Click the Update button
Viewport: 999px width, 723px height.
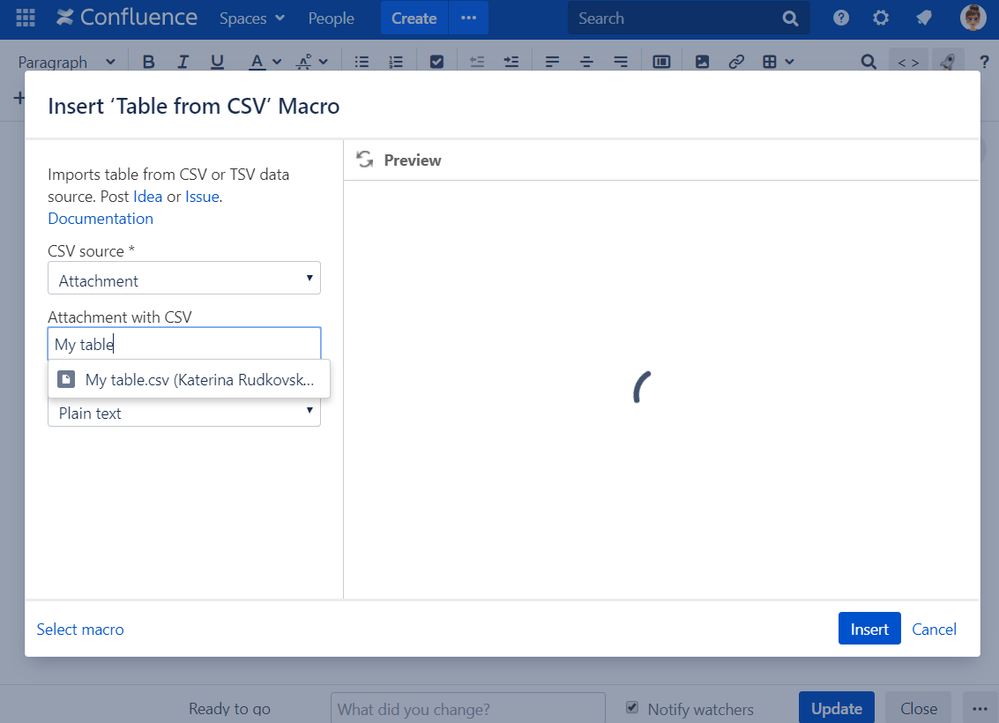[837, 708]
